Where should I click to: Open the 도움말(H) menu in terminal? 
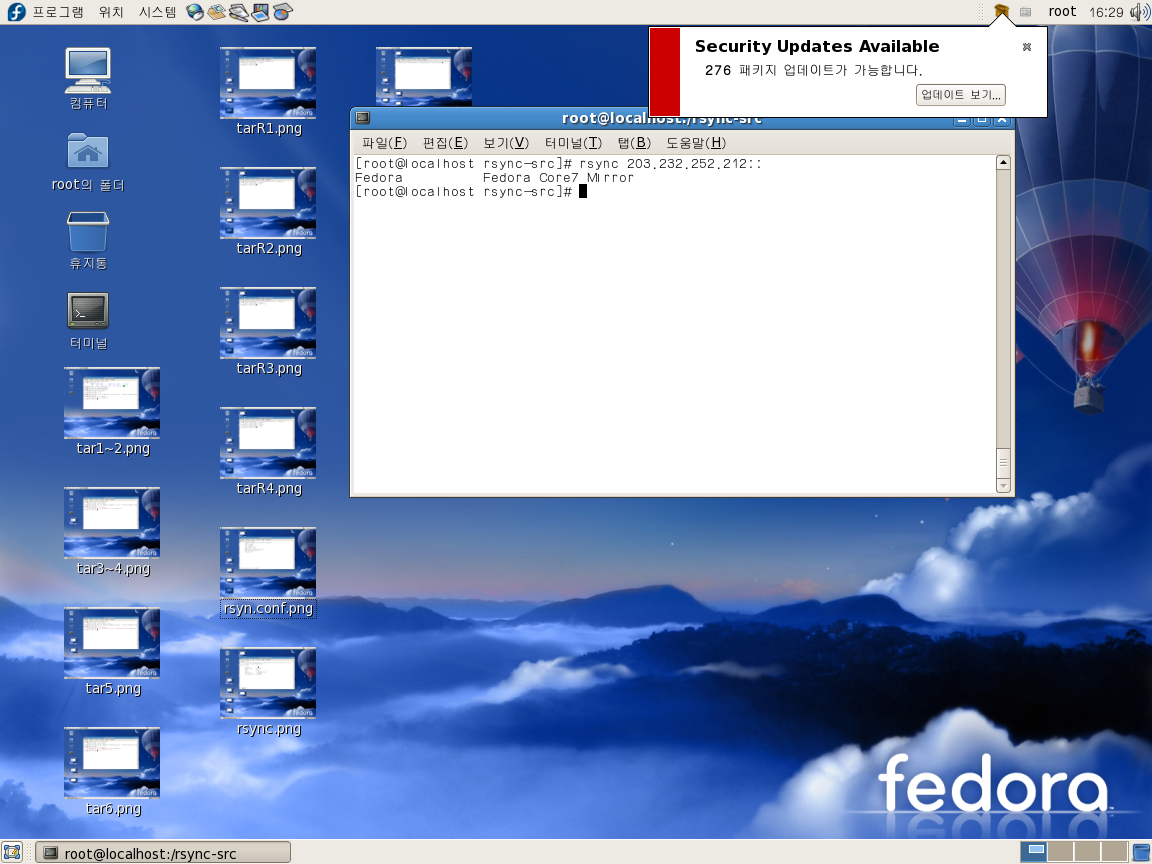[696, 143]
